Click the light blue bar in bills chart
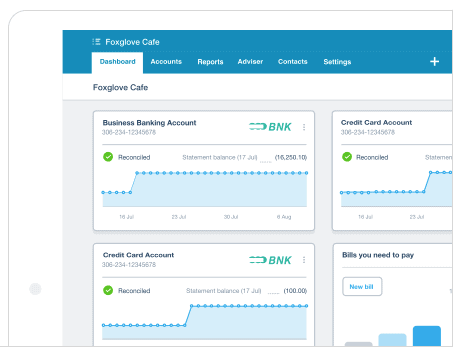This screenshot has height=360, width=464. (x=392, y=340)
